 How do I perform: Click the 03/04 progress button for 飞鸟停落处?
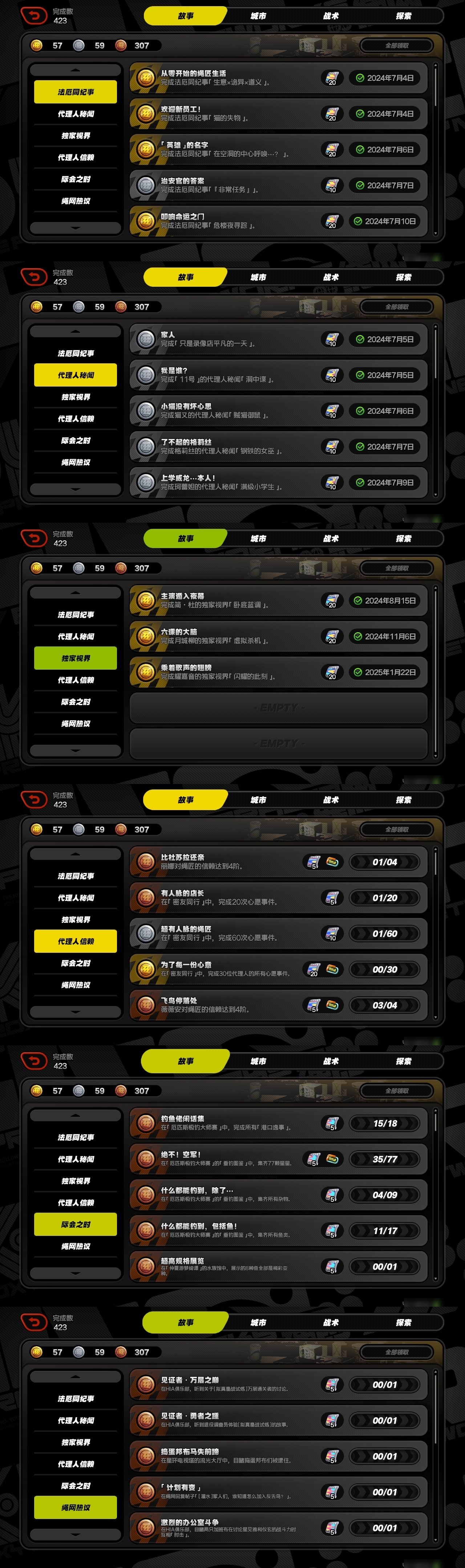[385, 1005]
